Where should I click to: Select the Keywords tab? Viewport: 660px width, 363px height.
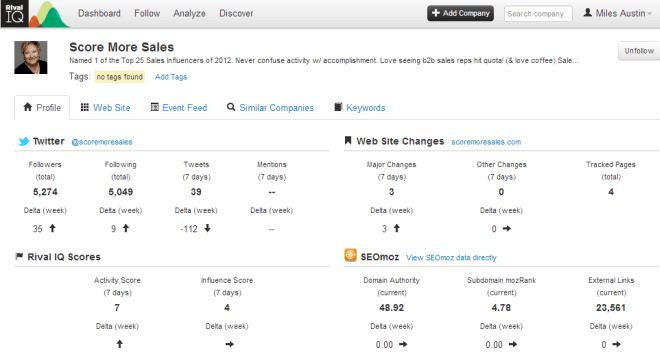coord(360,108)
